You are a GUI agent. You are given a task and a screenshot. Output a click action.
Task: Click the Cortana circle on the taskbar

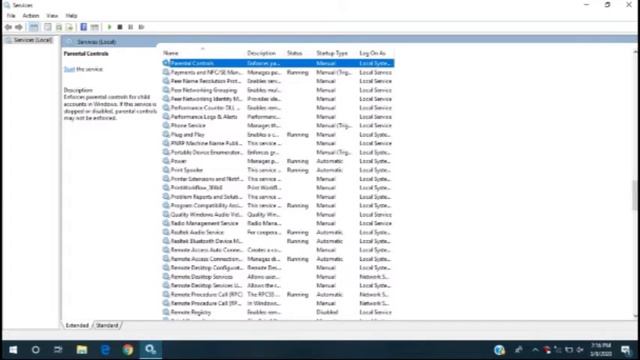pos(36,350)
